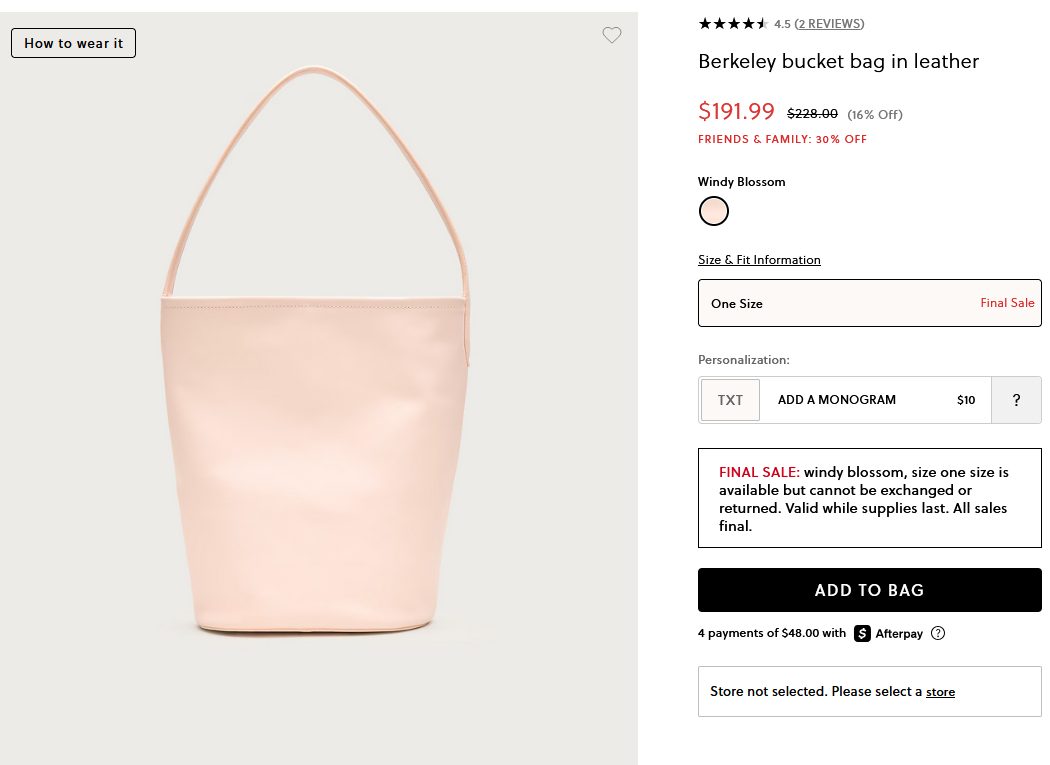The width and height of the screenshot is (1050, 765).
Task: Click Add a Monogram option
Action: tap(837, 400)
